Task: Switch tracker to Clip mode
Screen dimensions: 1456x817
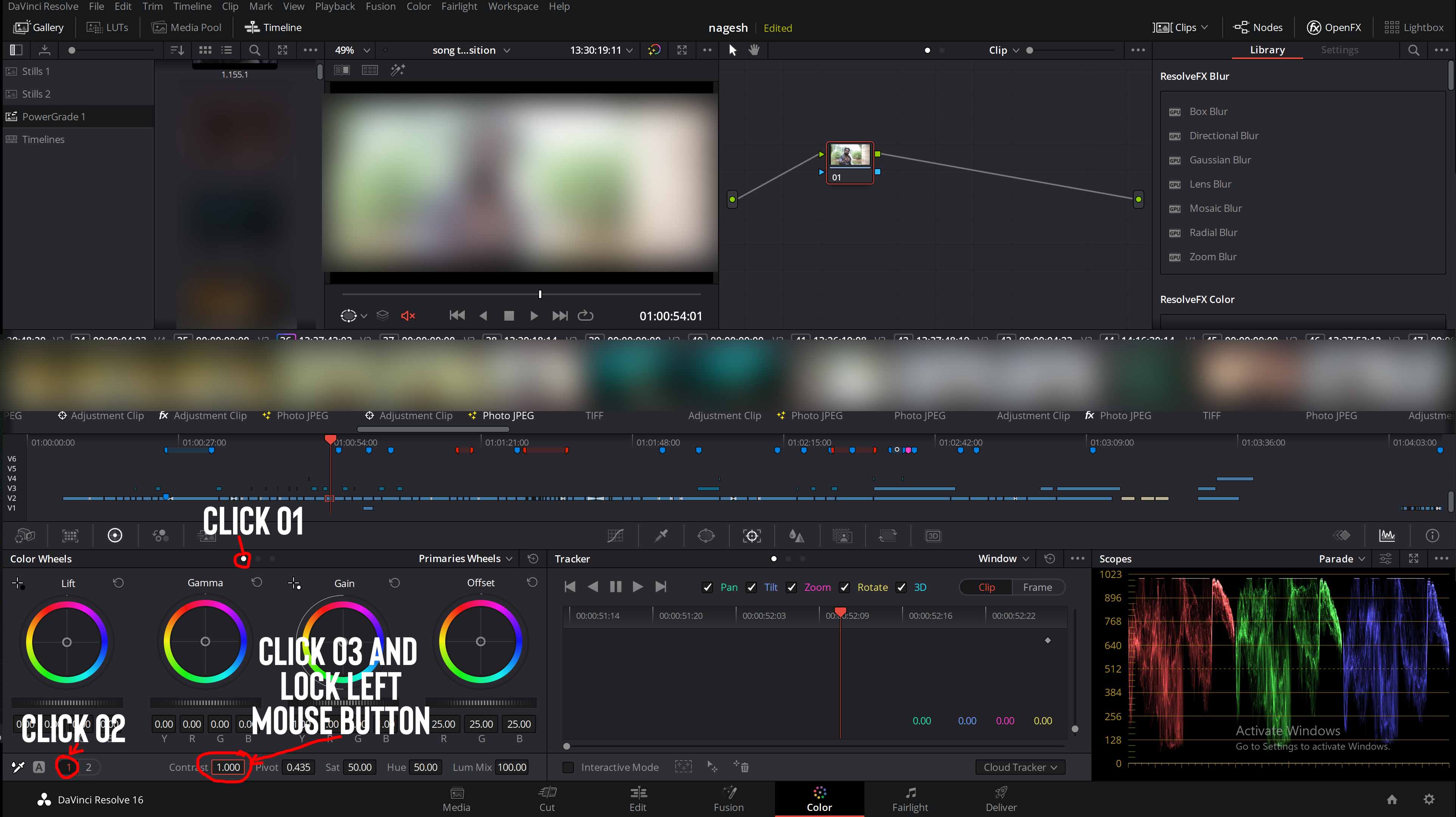Action: (x=986, y=587)
